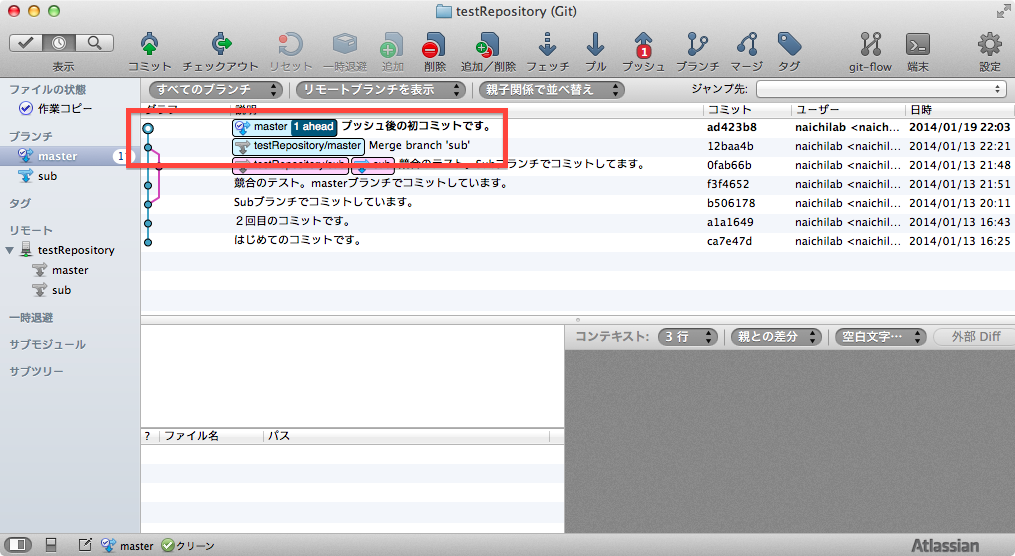The width and height of the screenshot is (1015, 556).
Task: Select commit プッシュ後の初コミットです。
Action: 416,126
